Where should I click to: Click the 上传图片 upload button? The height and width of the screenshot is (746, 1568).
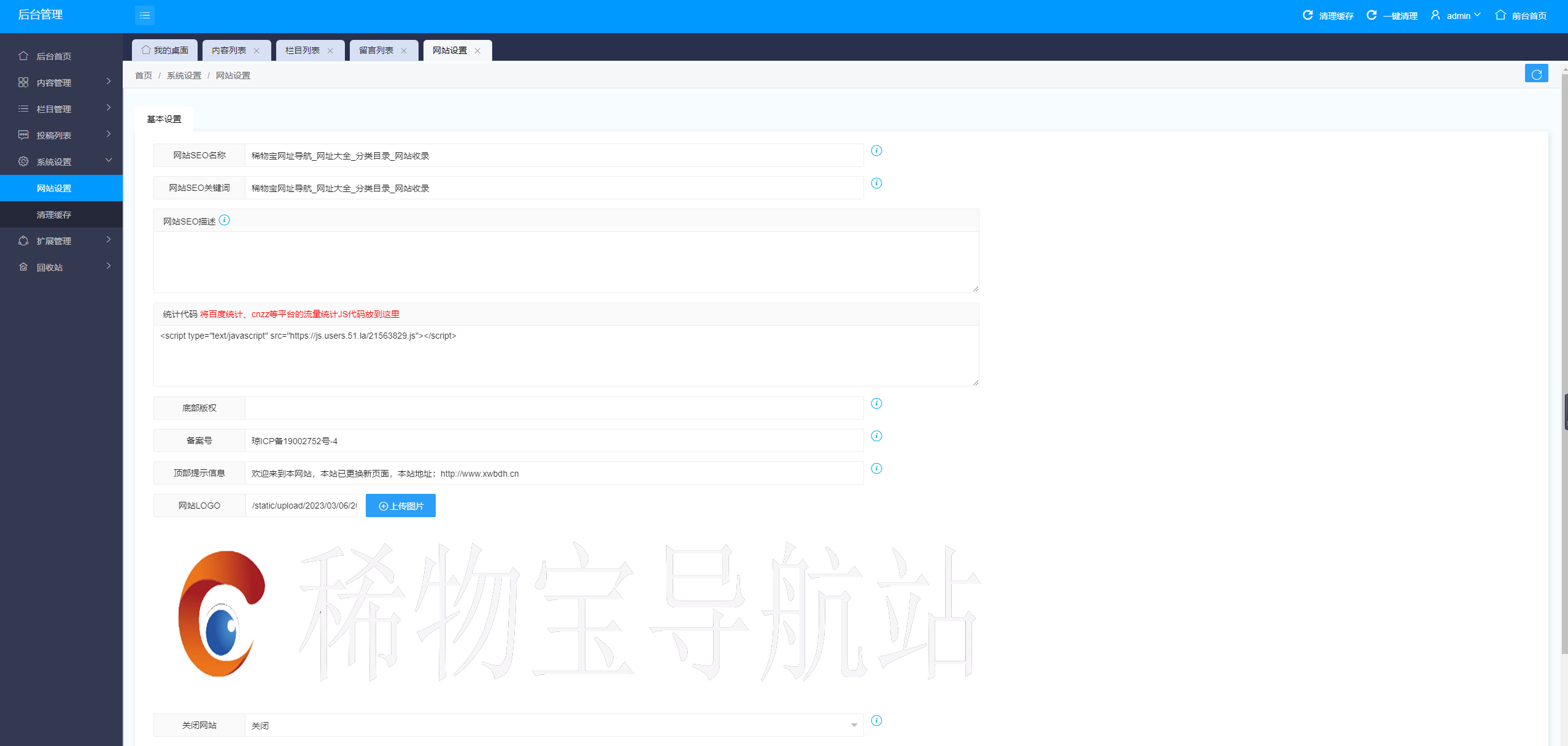point(401,506)
